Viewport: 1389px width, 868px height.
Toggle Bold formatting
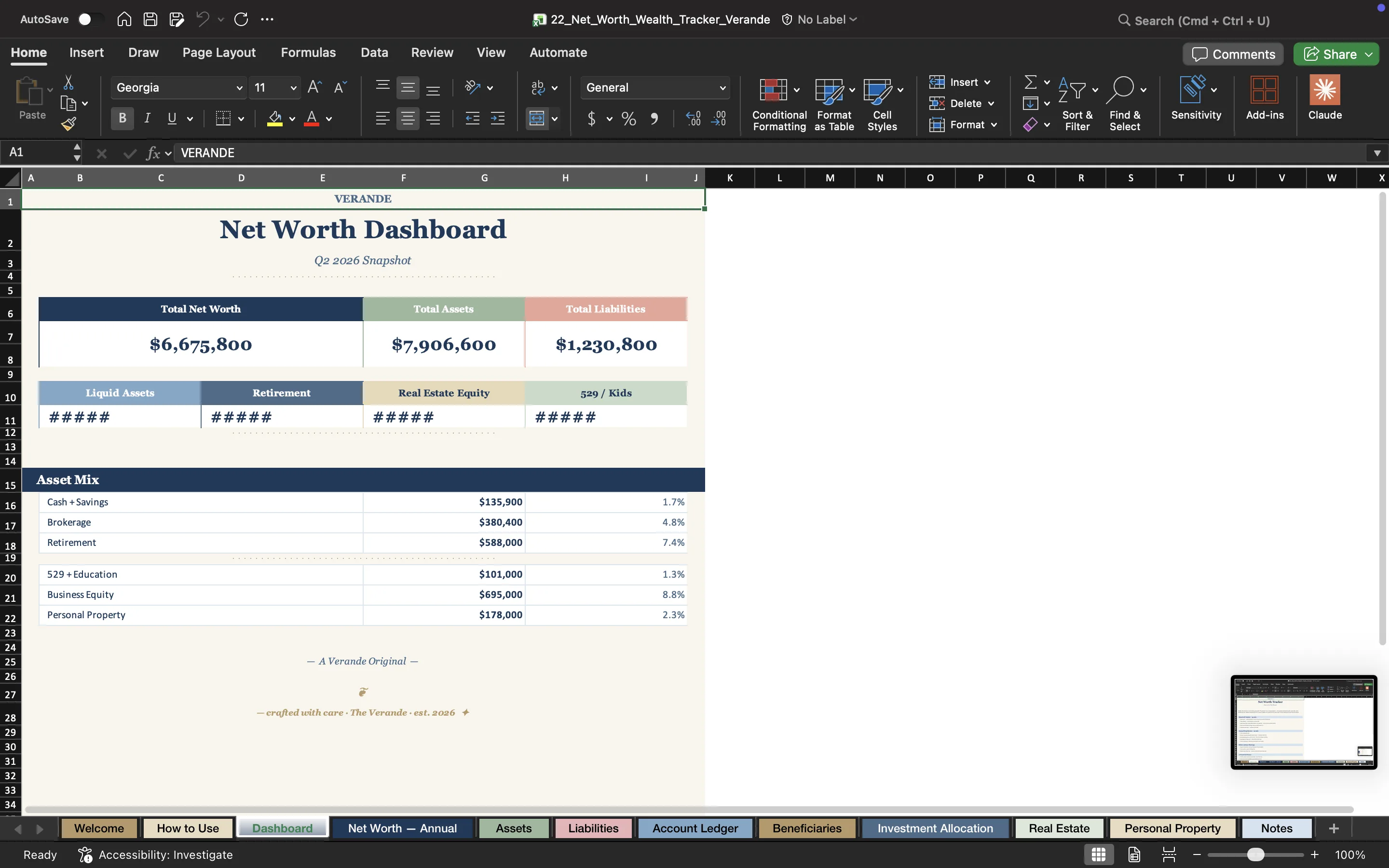click(122, 118)
